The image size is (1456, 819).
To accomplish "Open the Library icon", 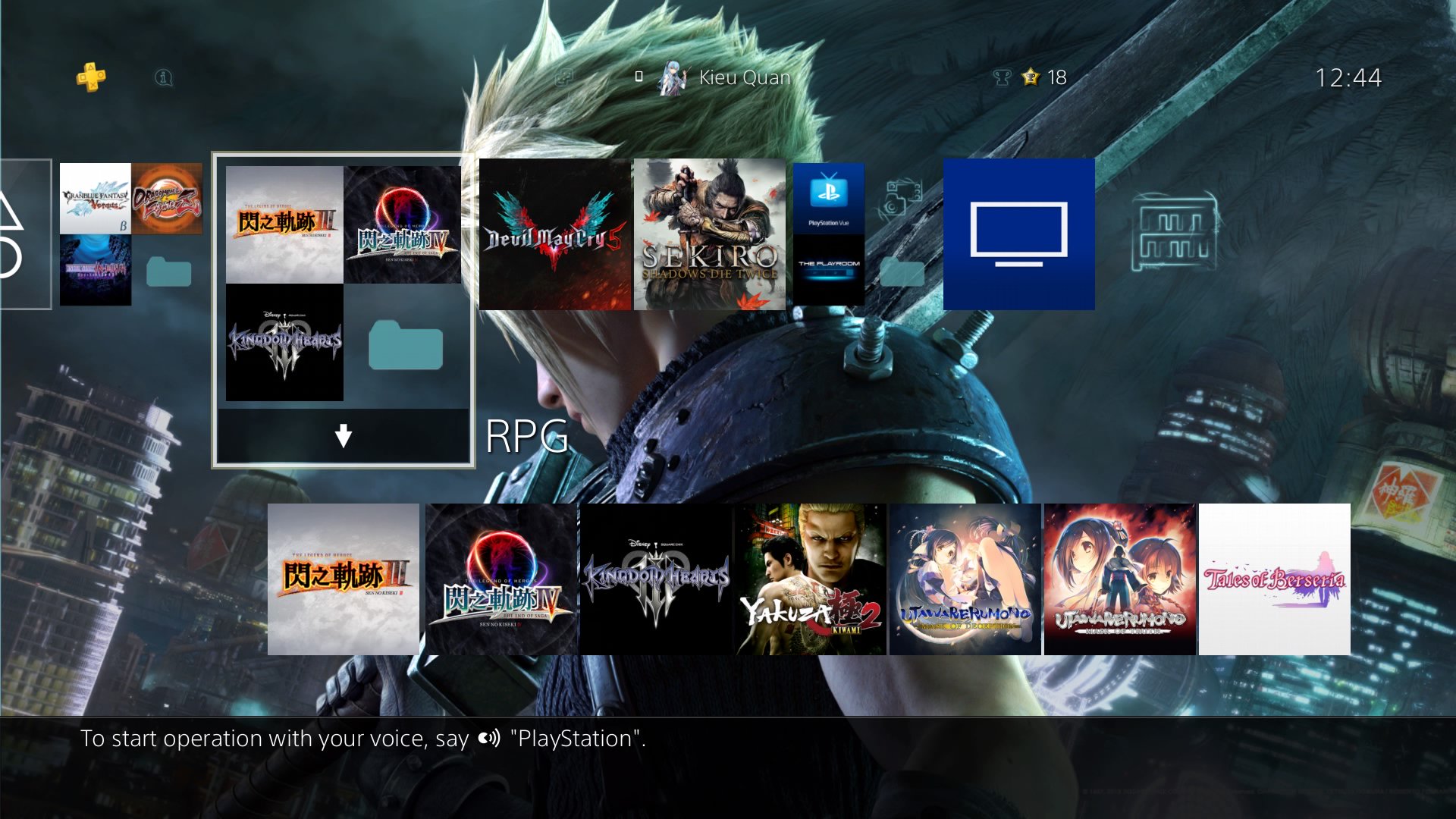I will (x=1174, y=234).
